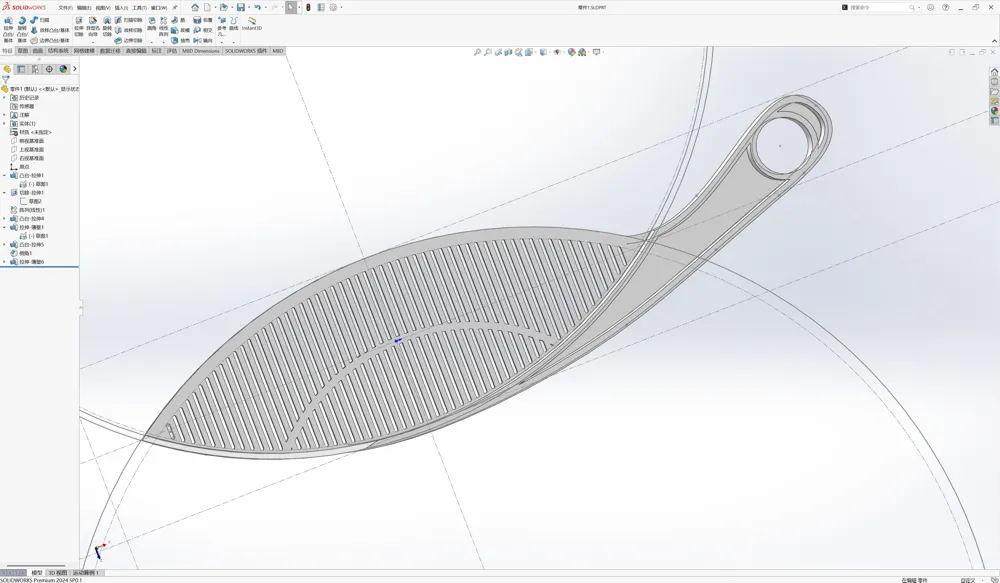The image size is (1000, 583).
Task: Click the 自定义 status bar entry
Action: (x=967, y=580)
